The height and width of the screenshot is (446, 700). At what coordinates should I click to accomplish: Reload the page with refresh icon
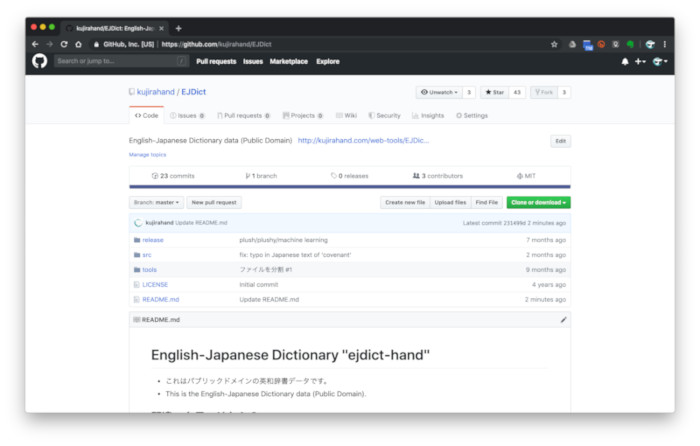64,44
